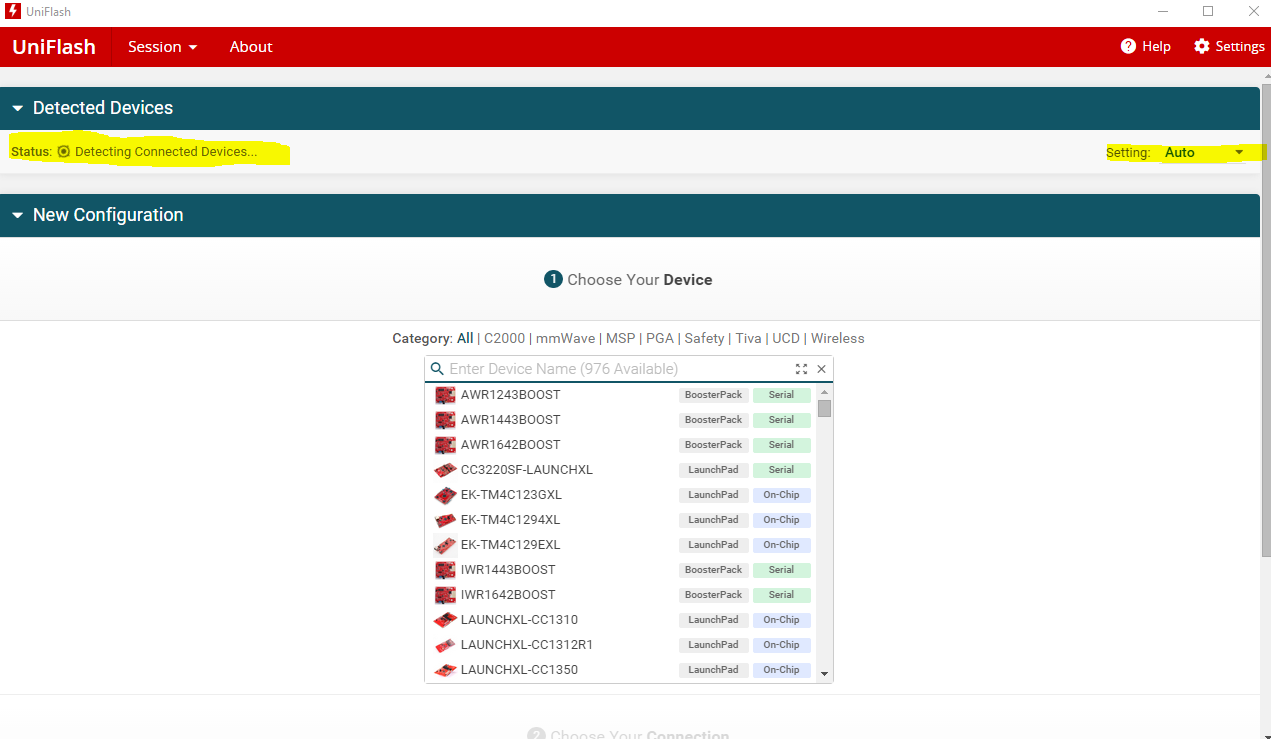Click the device list scrollbar thumb
Viewport: 1271px width, 739px height.
coord(824,408)
